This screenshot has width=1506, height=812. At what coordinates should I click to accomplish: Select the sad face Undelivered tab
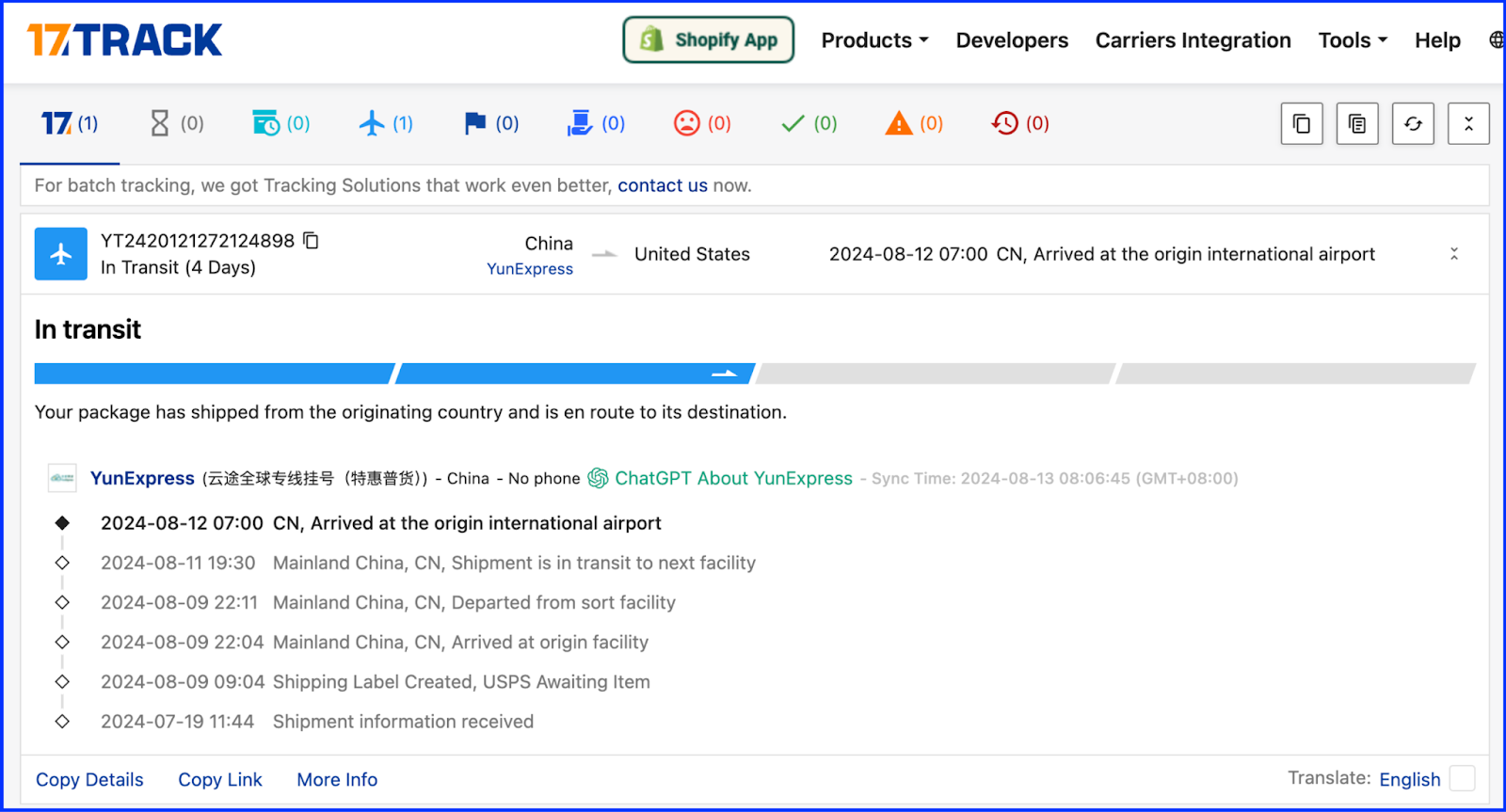(702, 123)
